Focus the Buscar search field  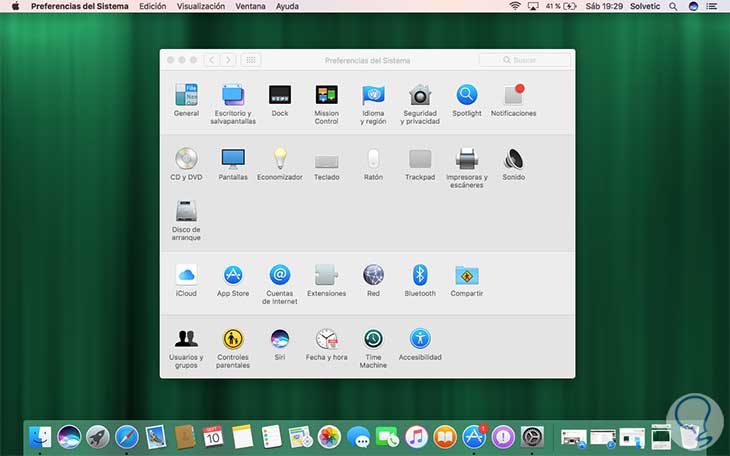[x=525, y=60]
